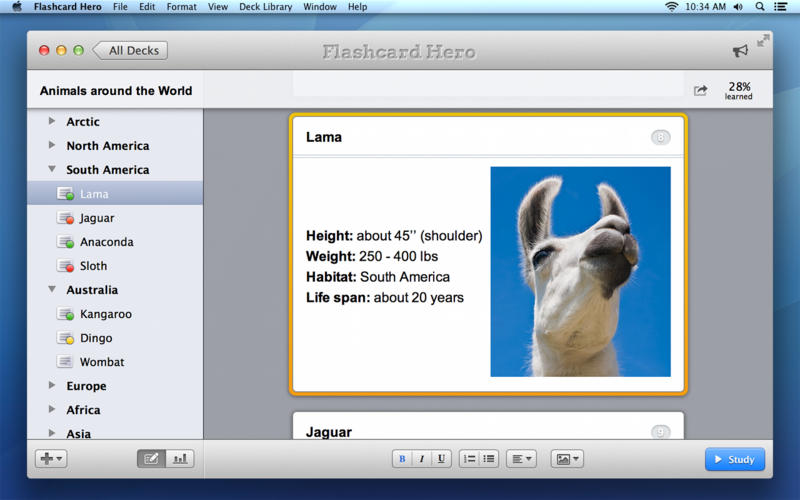Open the insert image dropdown

[567, 459]
